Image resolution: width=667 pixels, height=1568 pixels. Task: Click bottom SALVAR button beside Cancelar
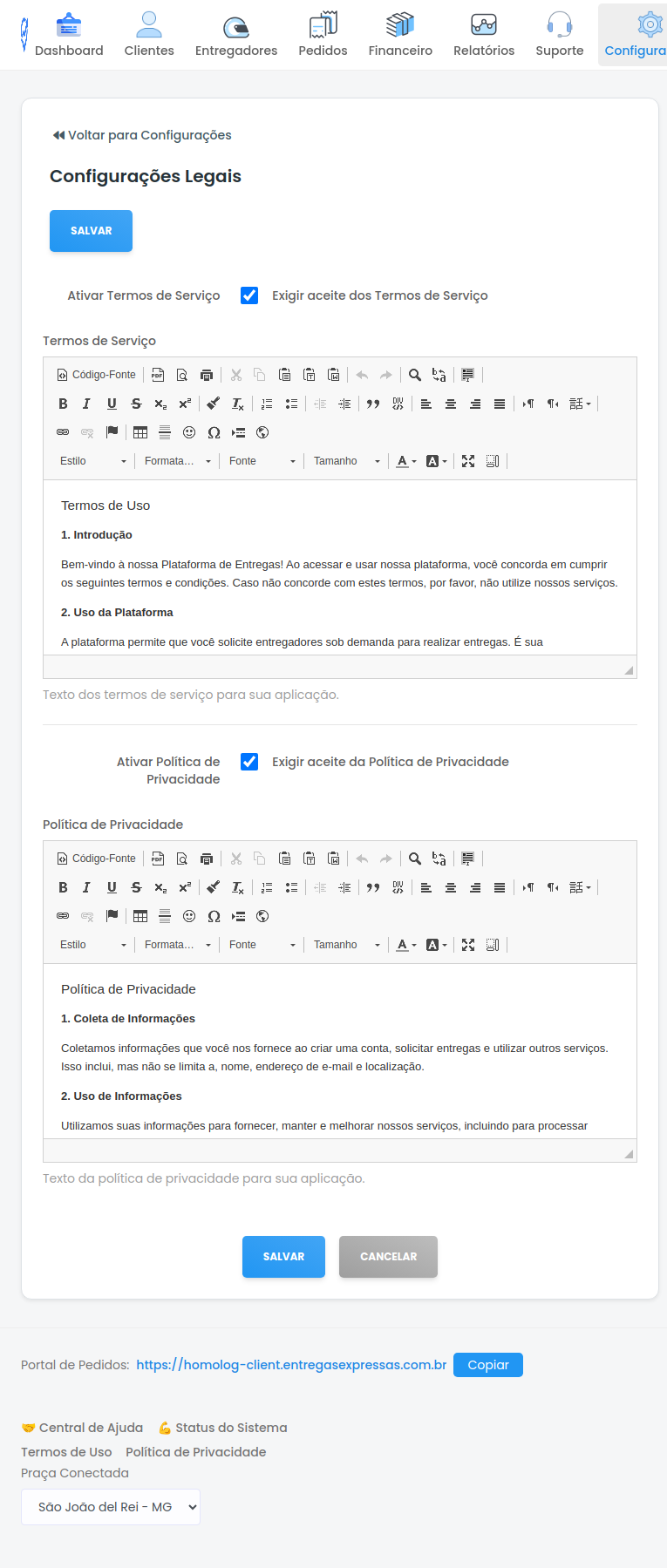coord(283,1257)
